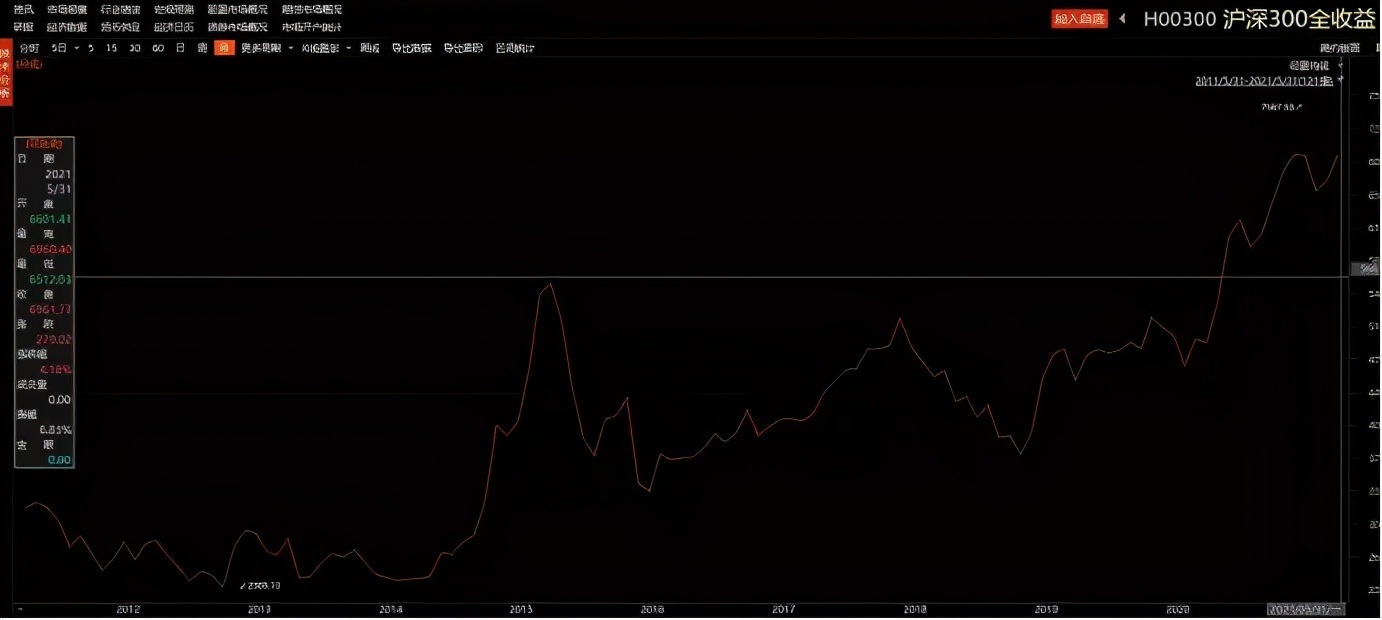
Task: Click the red header of the data info panel
Action: coord(44,144)
